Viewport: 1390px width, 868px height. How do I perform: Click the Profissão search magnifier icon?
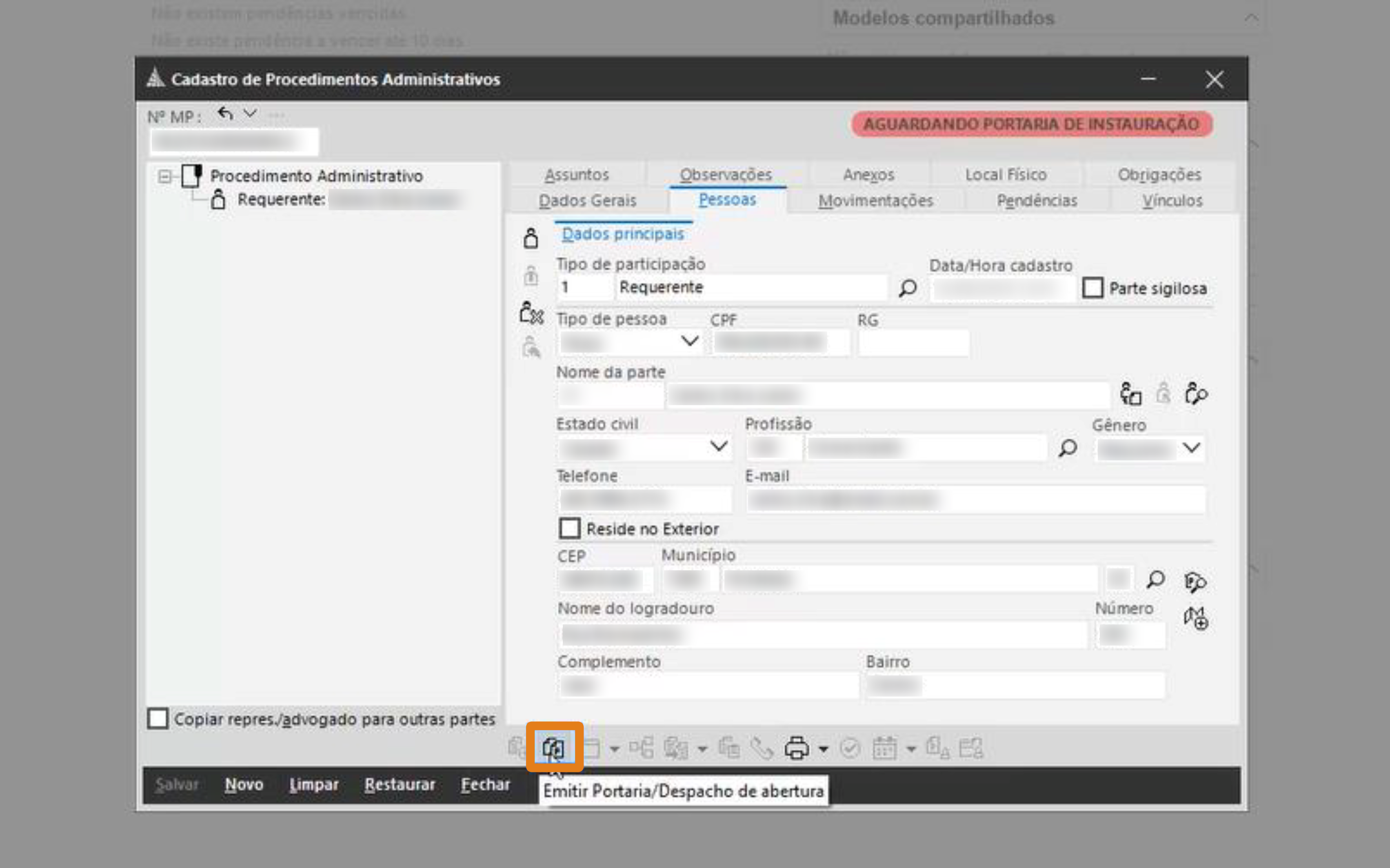tap(1068, 448)
